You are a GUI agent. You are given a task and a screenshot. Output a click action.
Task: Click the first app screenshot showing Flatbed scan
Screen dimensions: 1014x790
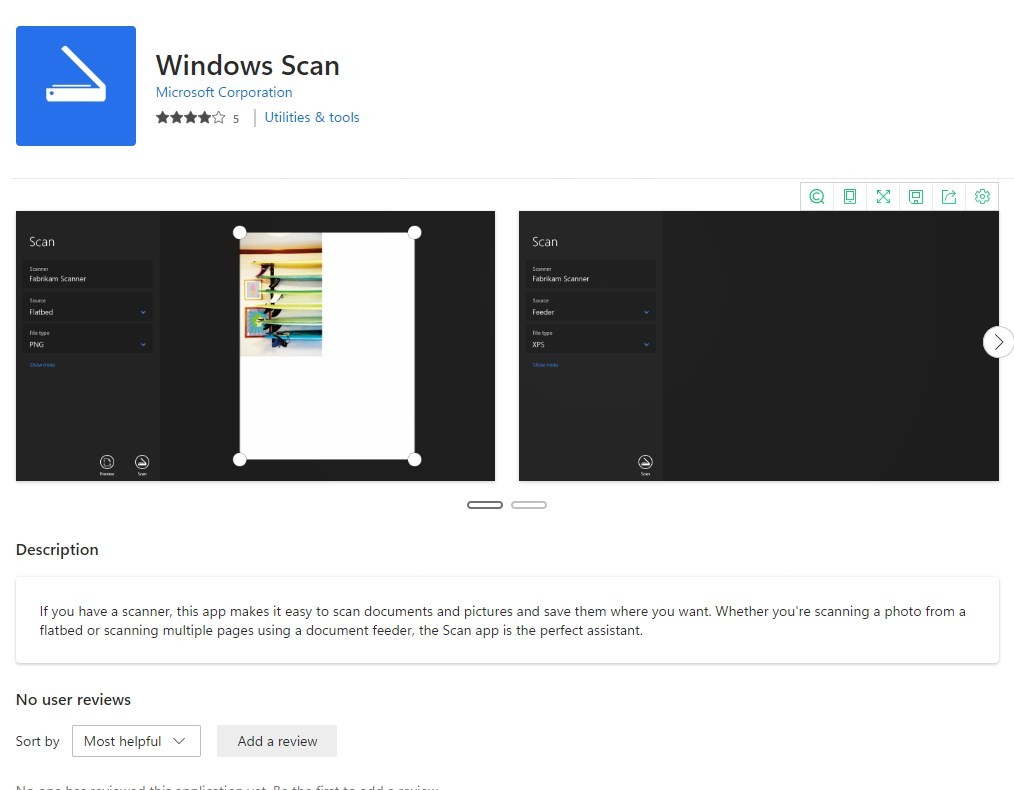[255, 344]
